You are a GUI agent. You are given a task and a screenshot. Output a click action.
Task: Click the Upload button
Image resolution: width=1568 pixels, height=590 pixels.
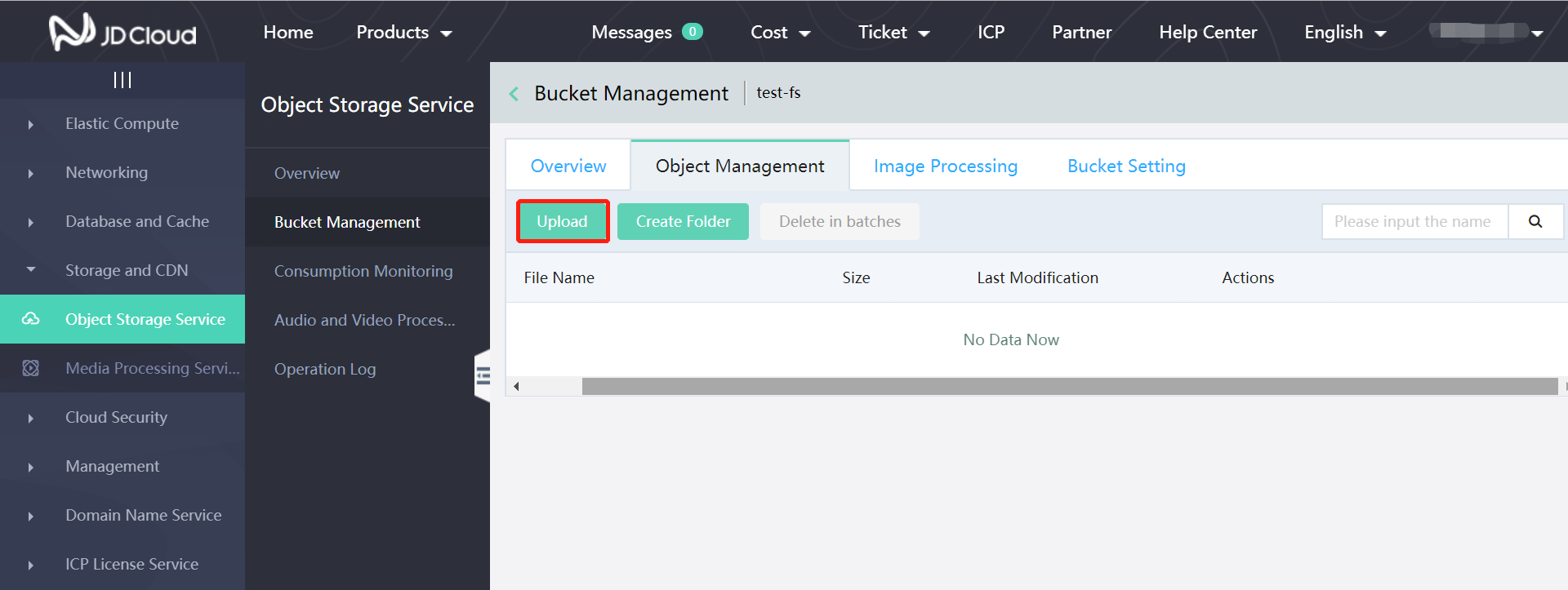point(563,221)
